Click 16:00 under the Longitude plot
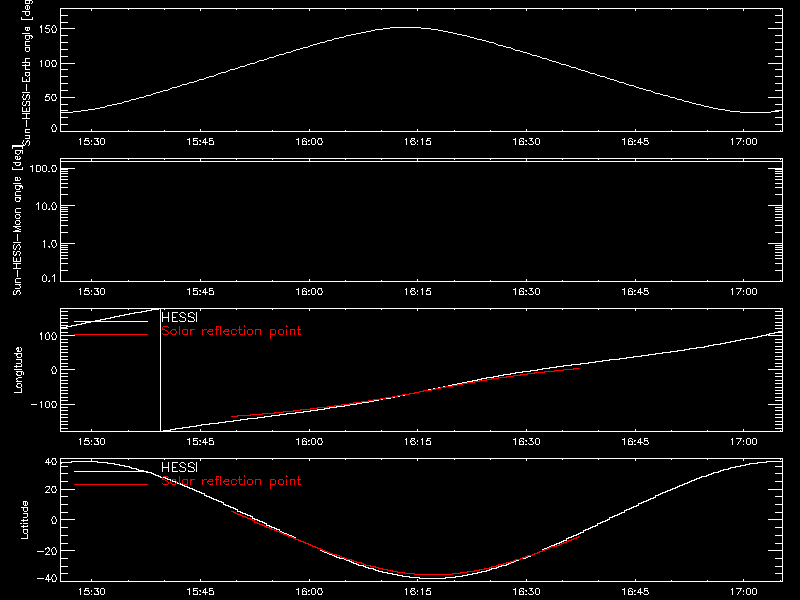 click(309, 441)
